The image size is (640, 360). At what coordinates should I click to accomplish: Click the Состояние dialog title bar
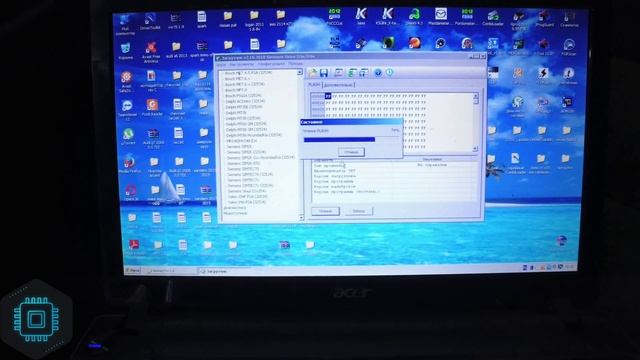click(x=351, y=122)
